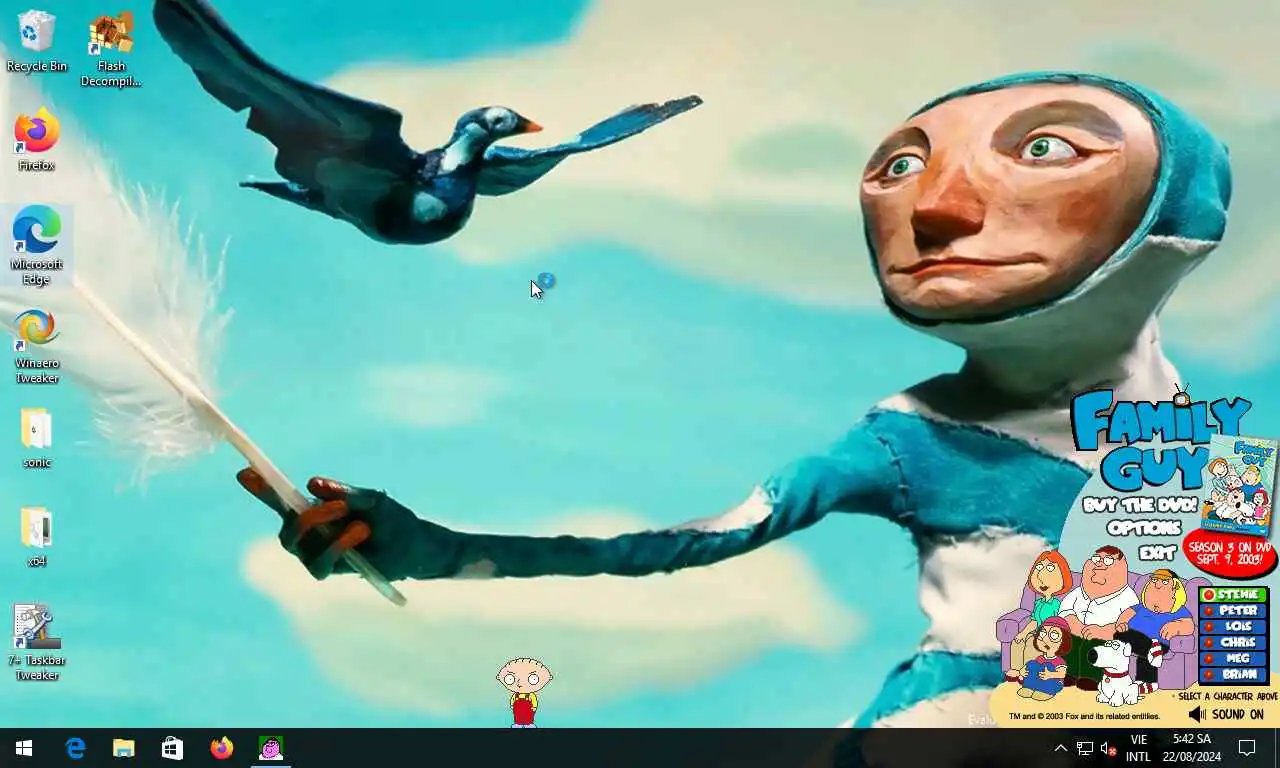Open the notification center icon
The width and height of the screenshot is (1280, 768).
[x=1247, y=748]
